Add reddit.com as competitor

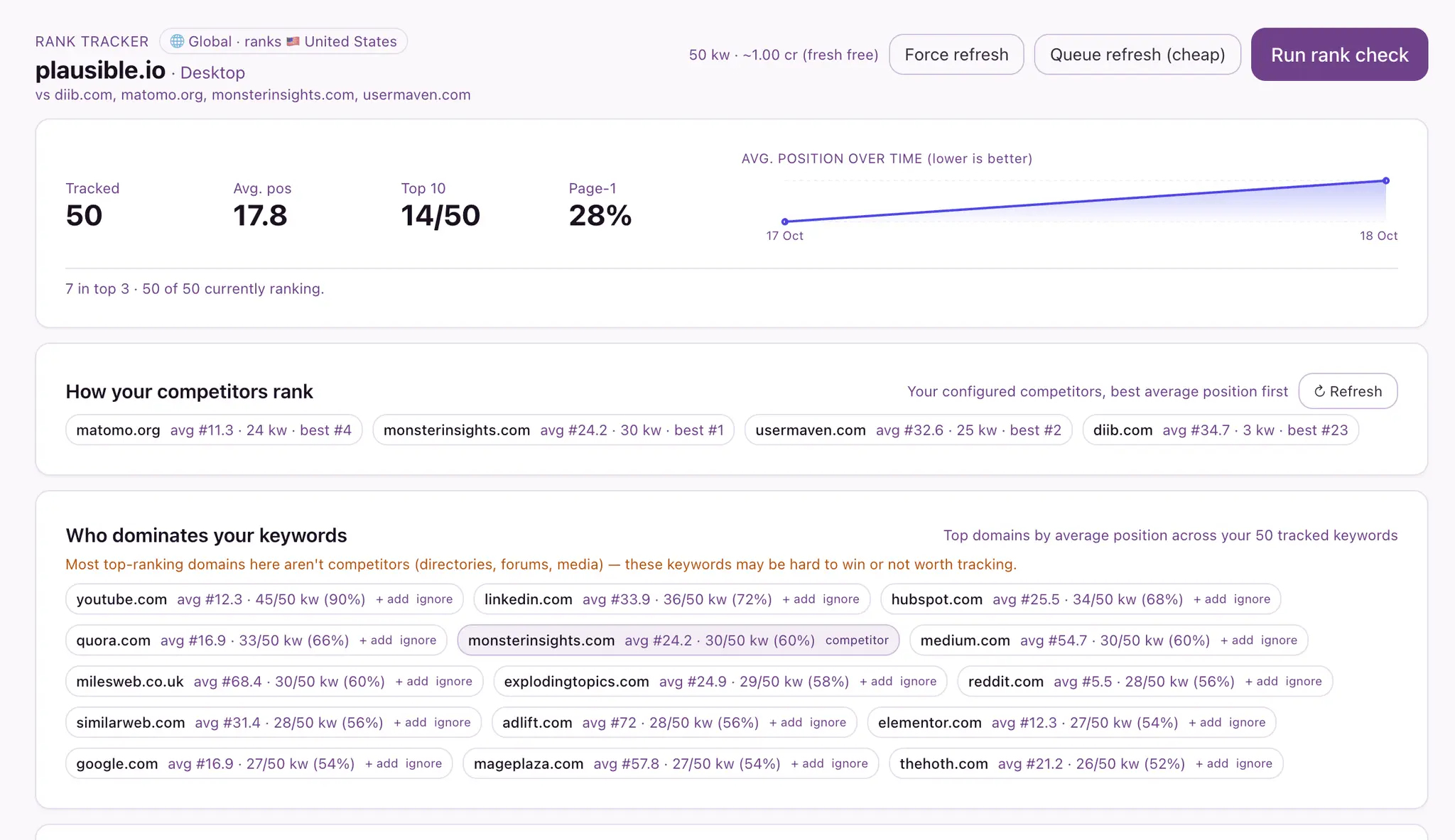[1262, 682]
